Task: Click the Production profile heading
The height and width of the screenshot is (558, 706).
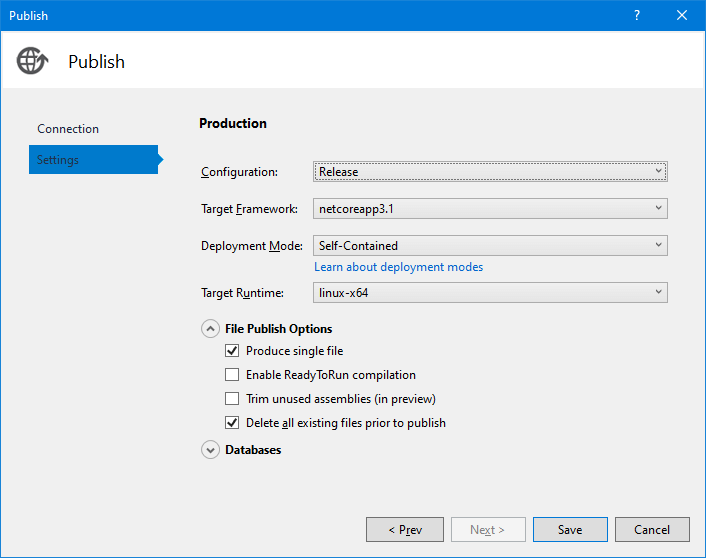Action: click(233, 123)
